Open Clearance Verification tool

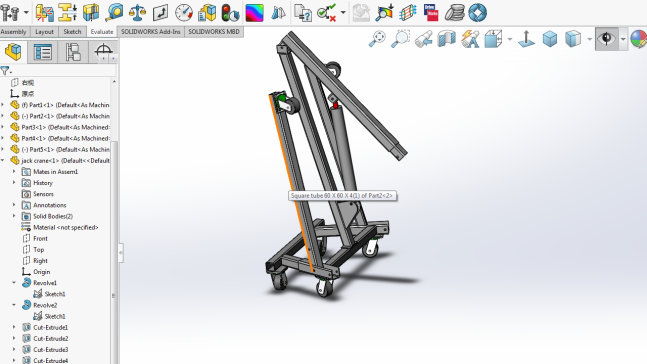click(68, 12)
